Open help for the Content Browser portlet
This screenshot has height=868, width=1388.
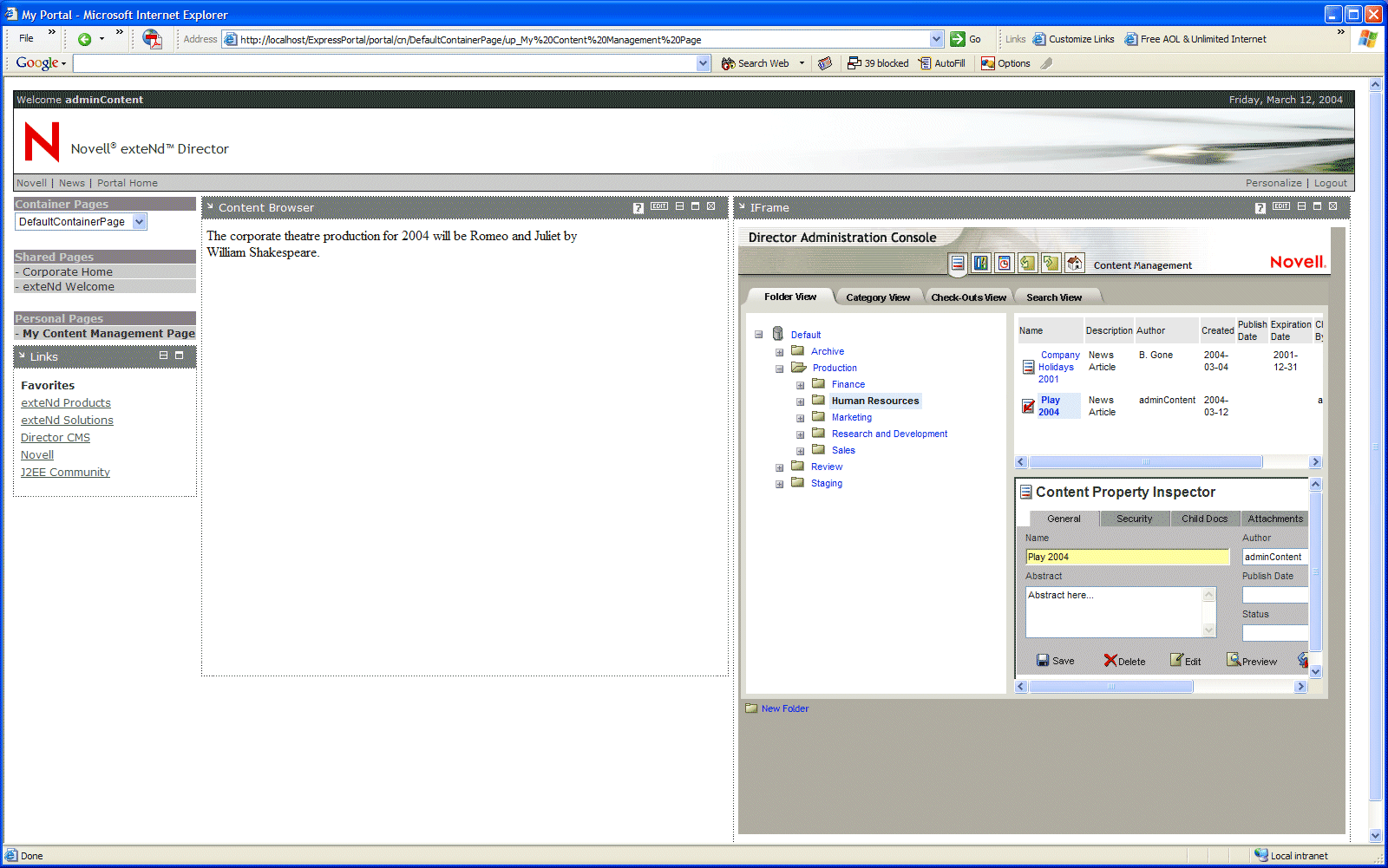[638, 207]
